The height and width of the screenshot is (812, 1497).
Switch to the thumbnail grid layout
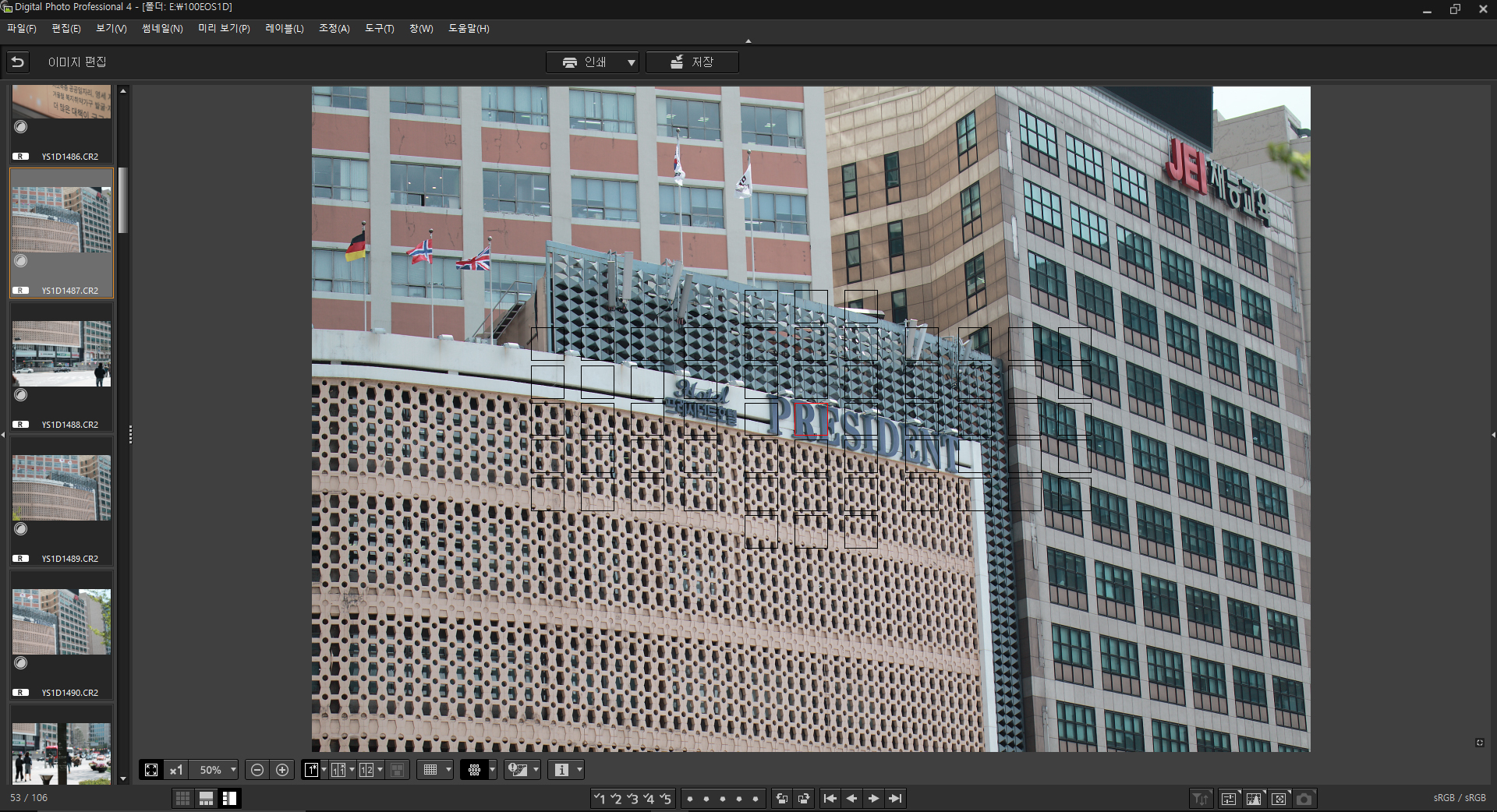183,798
